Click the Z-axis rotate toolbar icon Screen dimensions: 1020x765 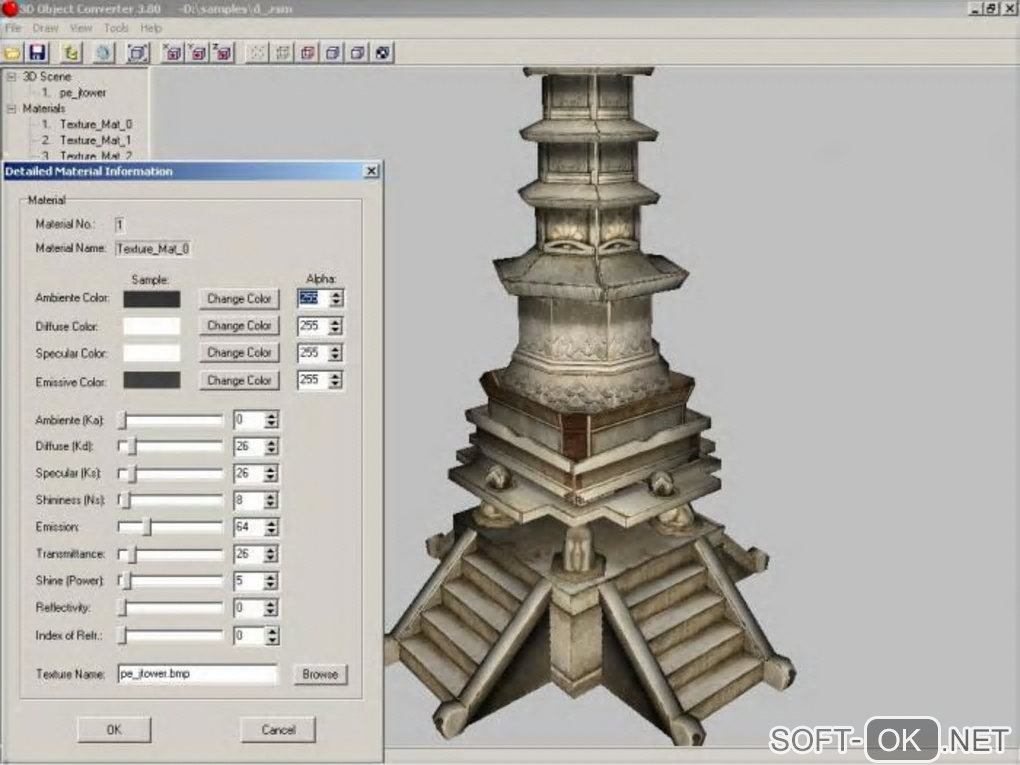224,52
